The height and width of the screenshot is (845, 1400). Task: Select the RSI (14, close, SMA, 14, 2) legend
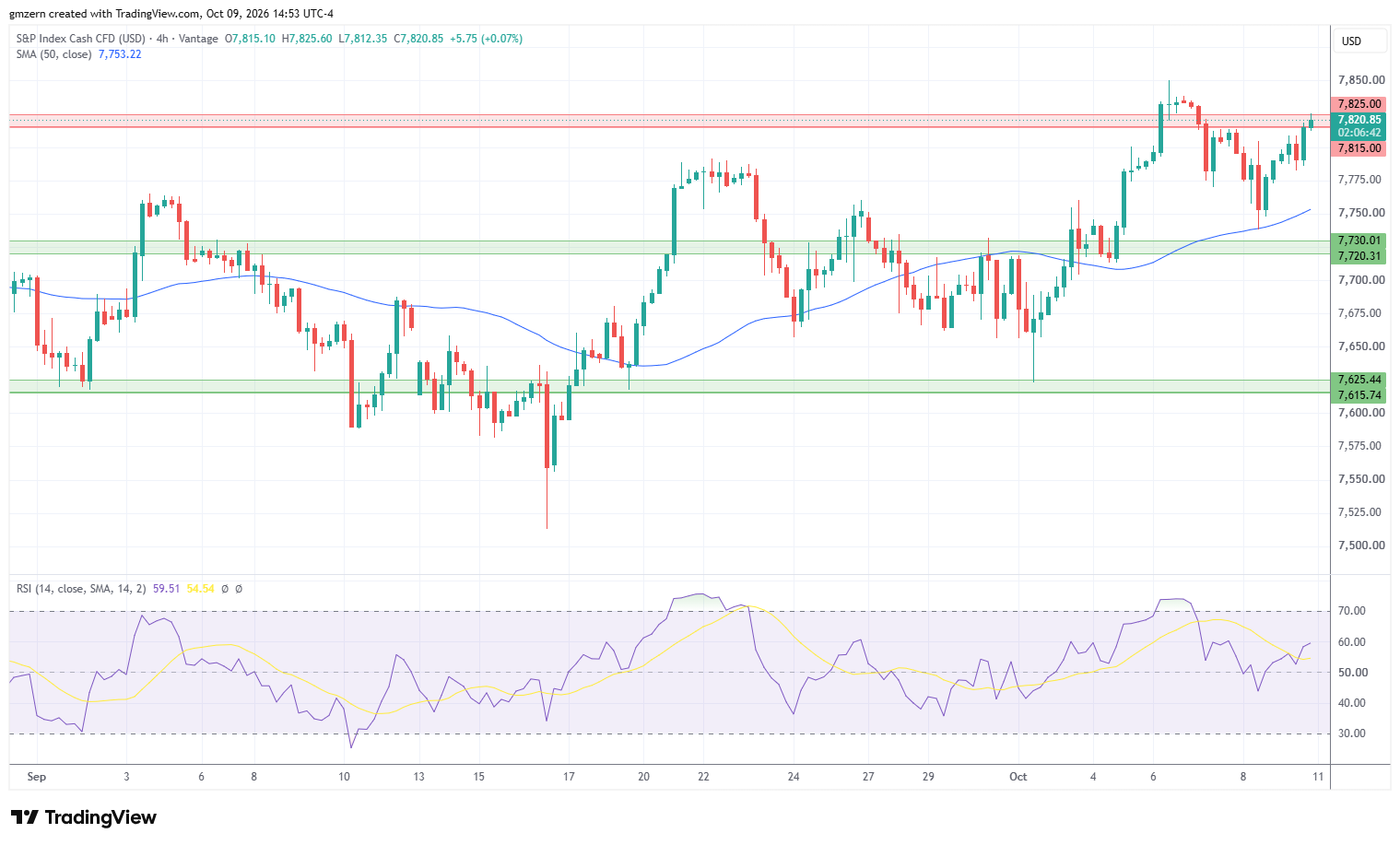[x=81, y=589]
